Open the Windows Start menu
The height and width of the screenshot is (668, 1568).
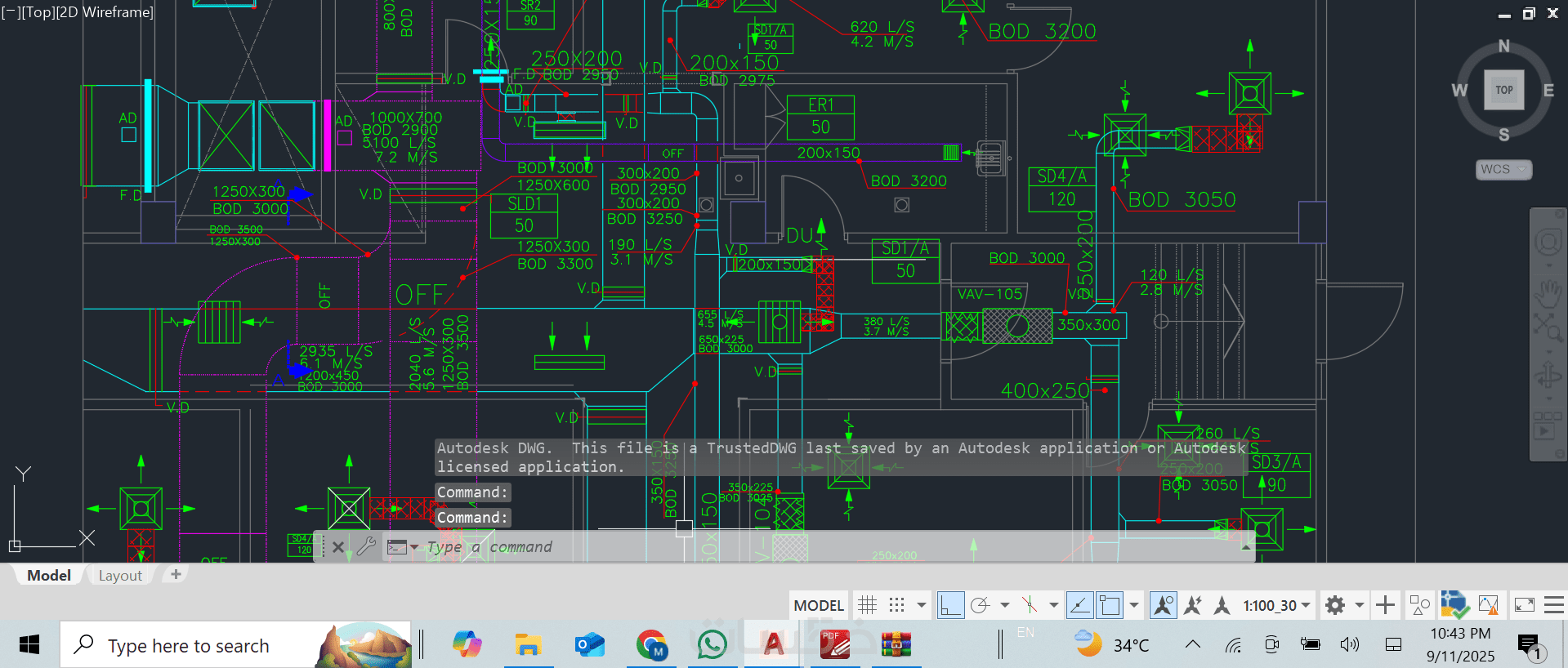point(29,645)
